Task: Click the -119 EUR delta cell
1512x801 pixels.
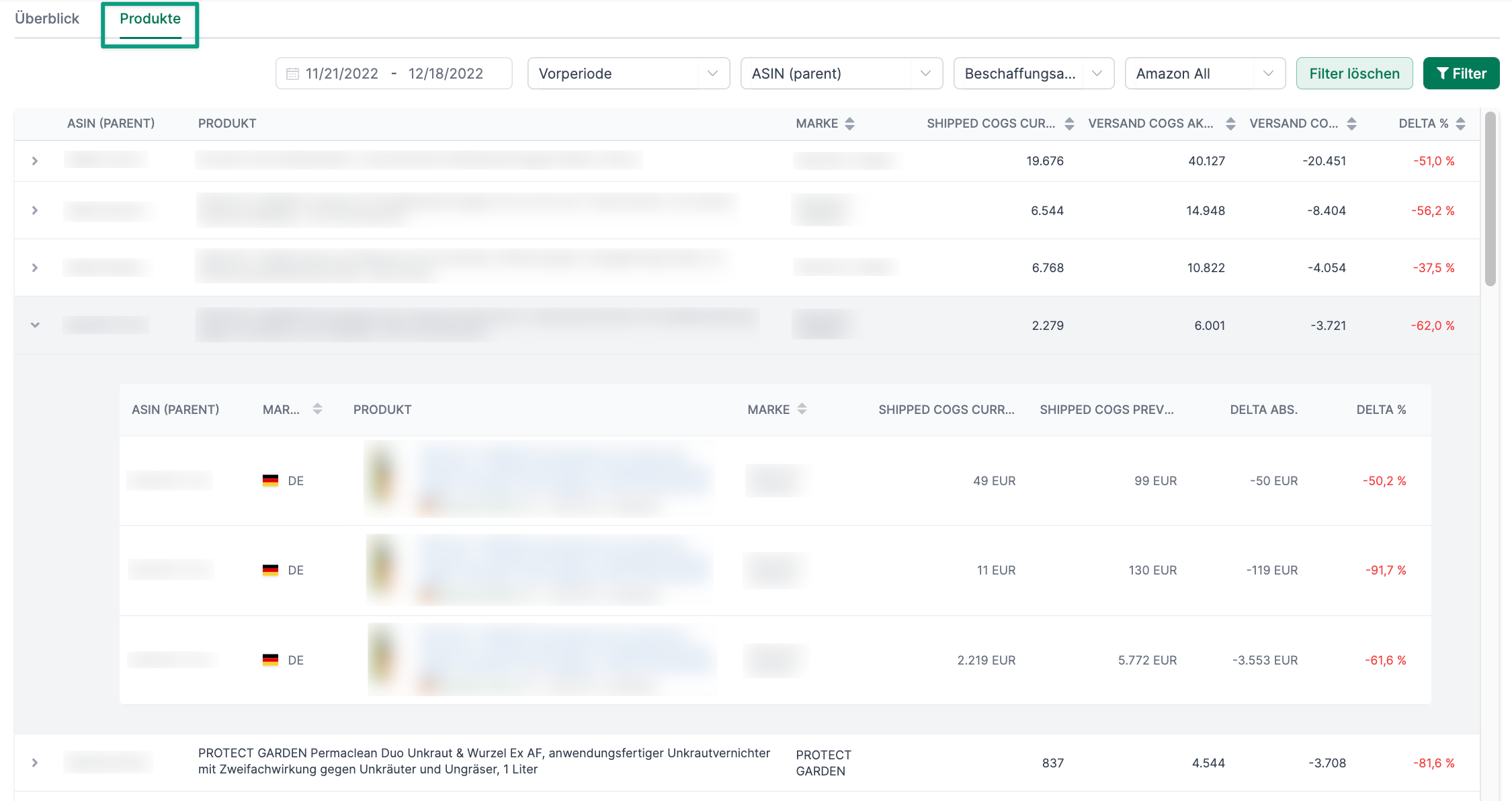Action: (x=1272, y=571)
